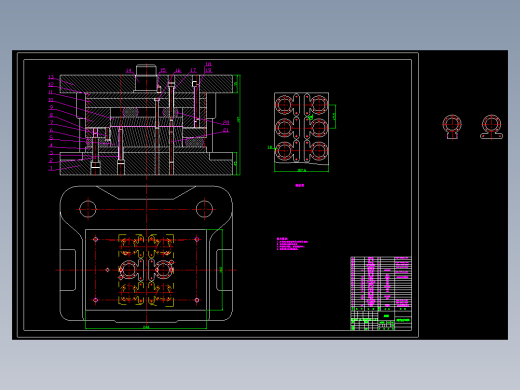The width and height of the screenshot is (520, 390).
Task: Click part balloon number 1
Action: click(51, 168)
